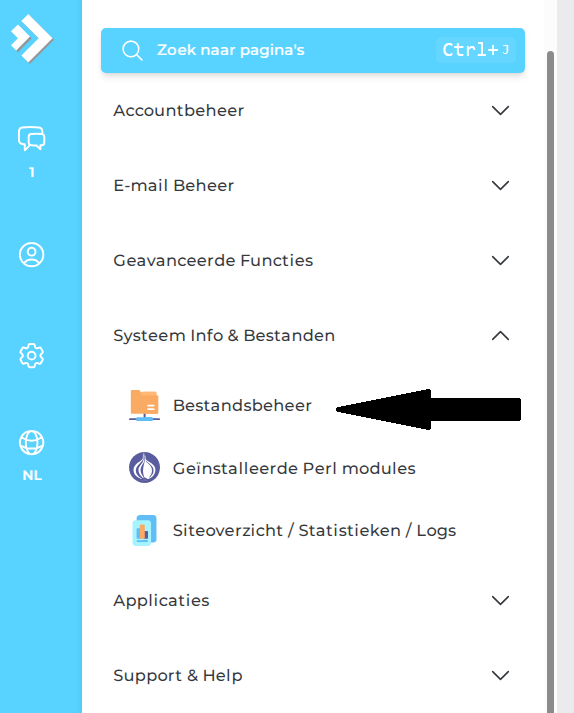Open the Bestandsbeheer link
Viewport: 574px width, 713px height.
[x=242, y=405]
